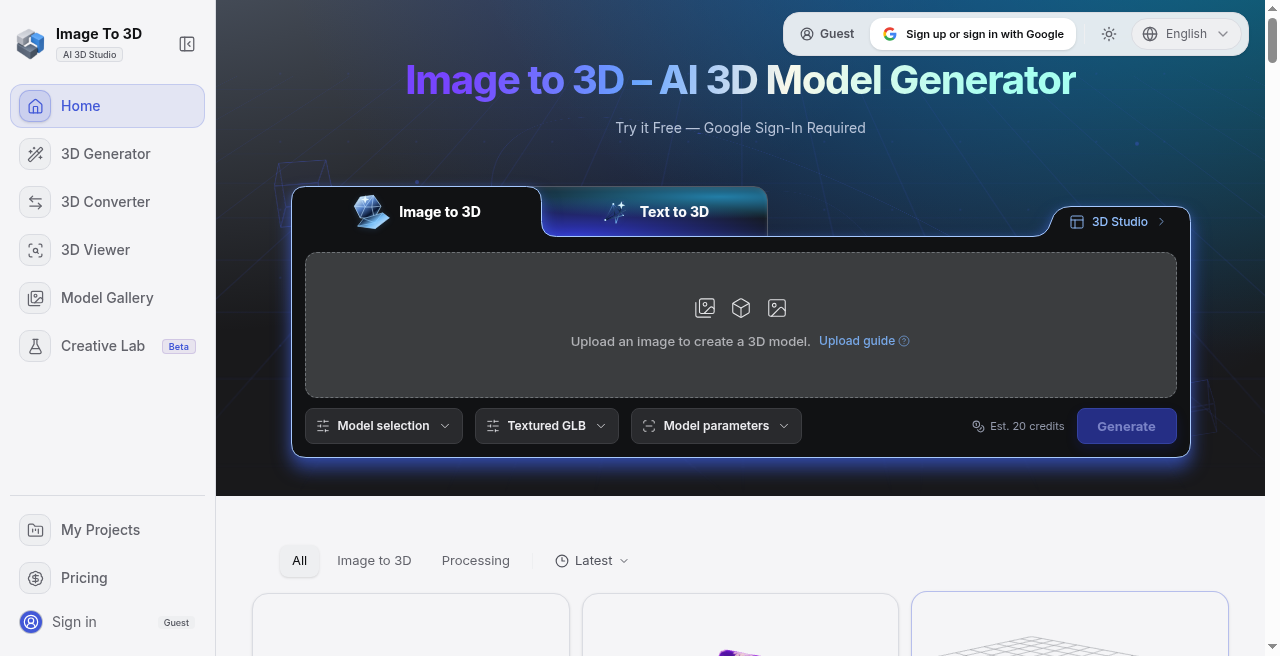Open the 3D Studio button
Viewport: 1280px width, 656px height.
click(x=1118, y=222)
